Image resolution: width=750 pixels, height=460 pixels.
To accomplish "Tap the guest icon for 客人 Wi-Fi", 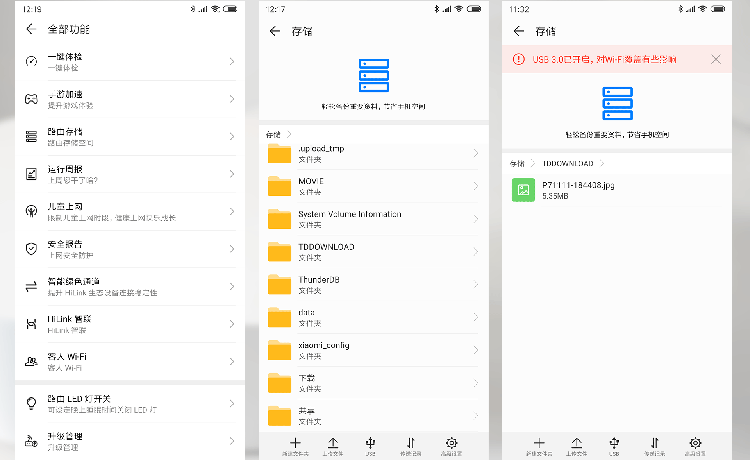I will point(31,361).
